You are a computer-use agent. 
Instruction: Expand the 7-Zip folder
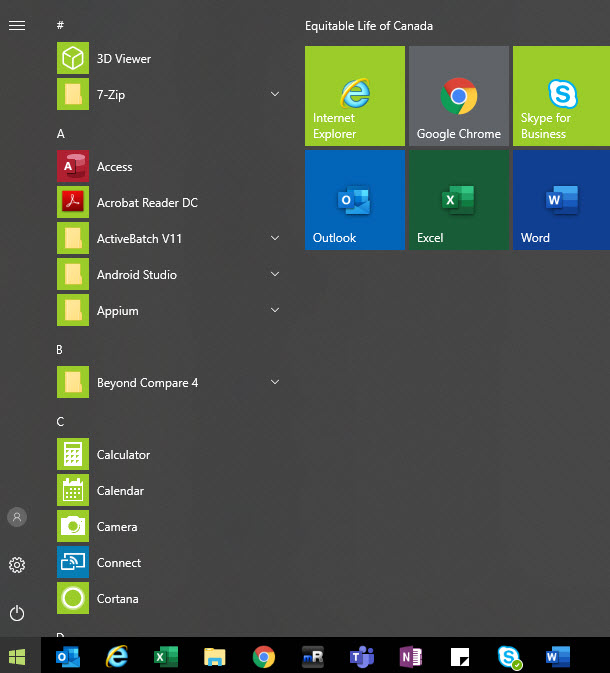tap(275, 94)
